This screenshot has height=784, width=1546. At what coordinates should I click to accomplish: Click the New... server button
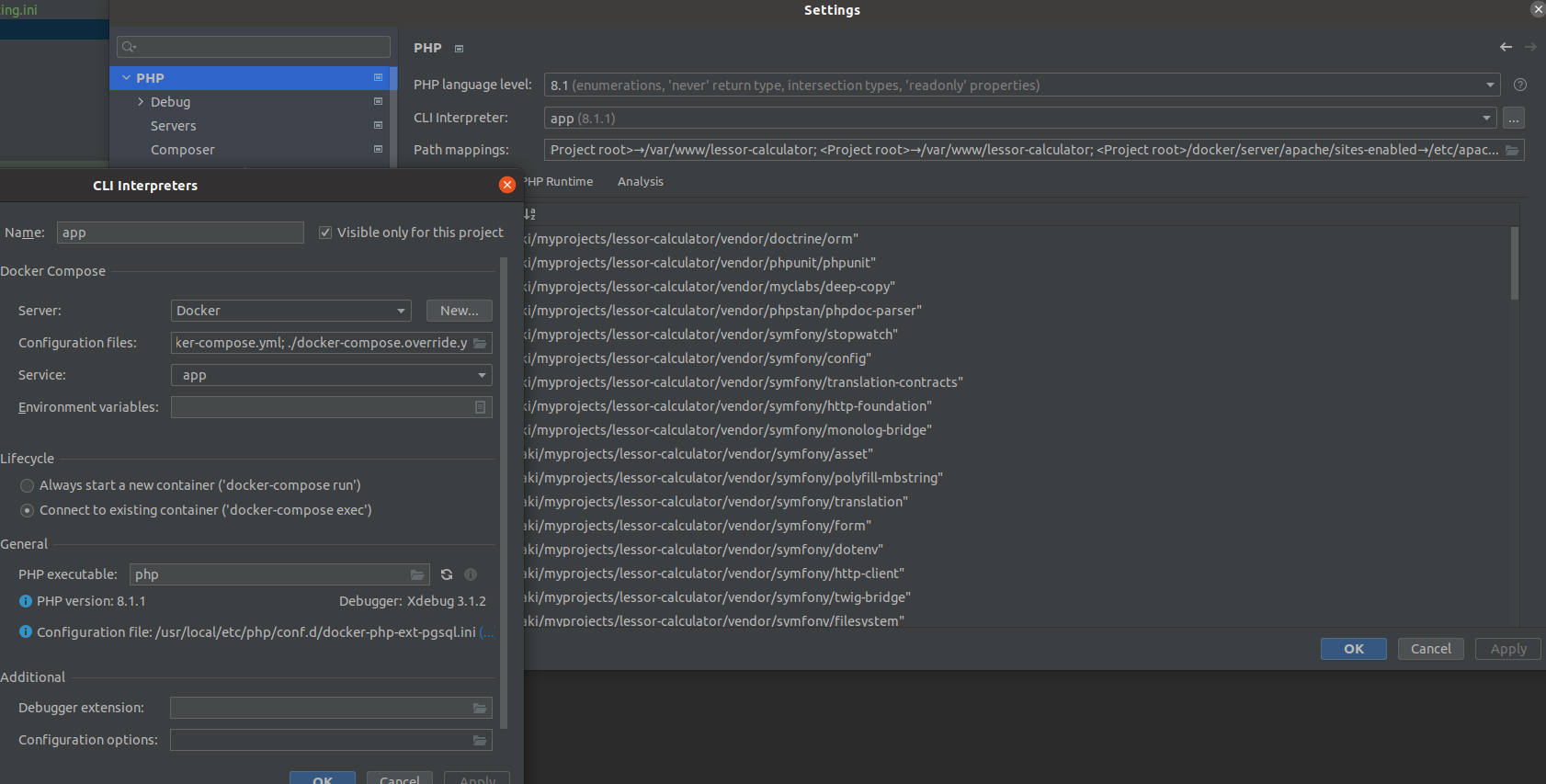[x=459, y=311]
